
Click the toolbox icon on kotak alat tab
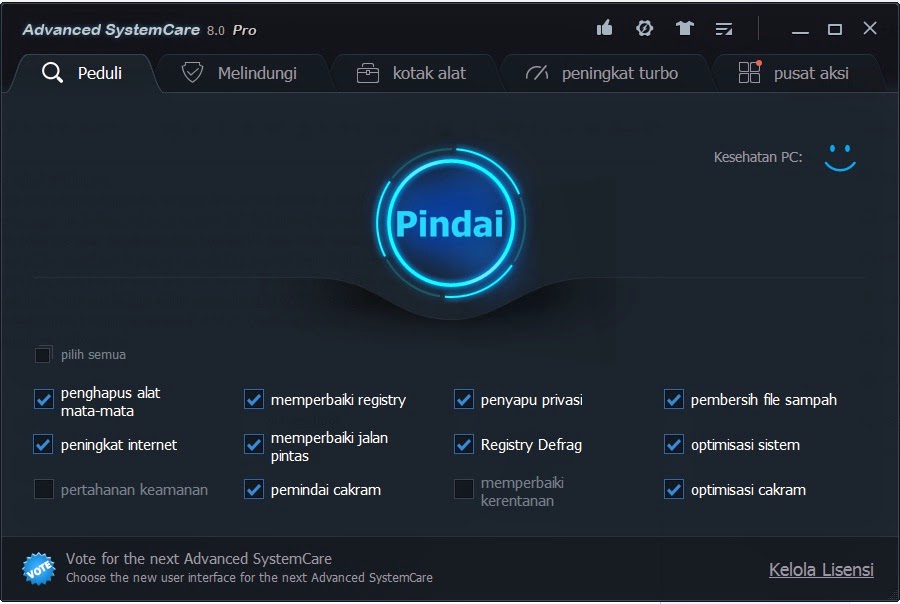[x=368, y=73]
